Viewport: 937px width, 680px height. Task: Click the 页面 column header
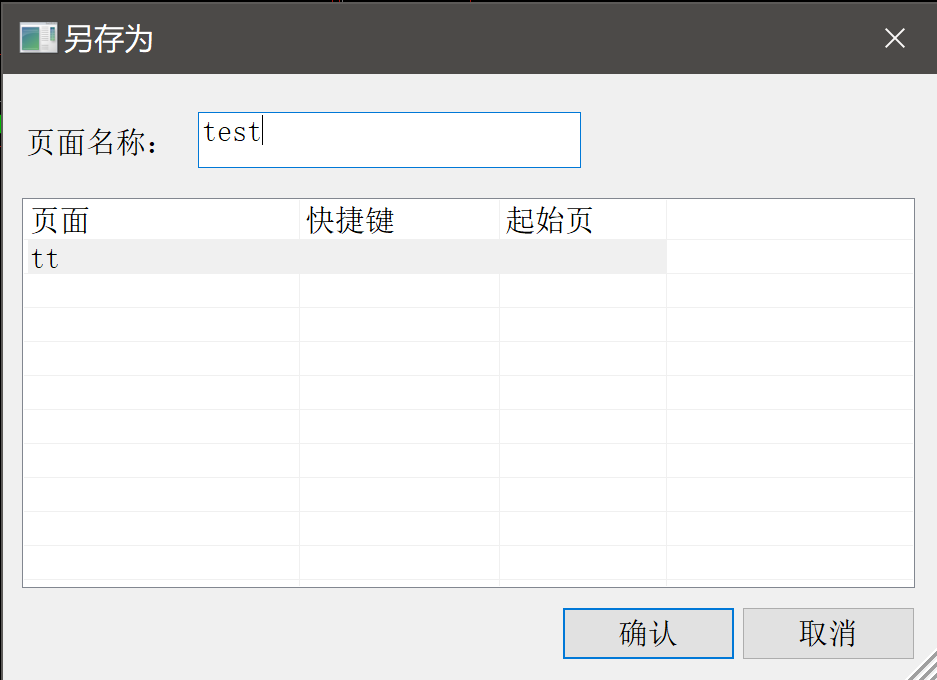point(160,221)
